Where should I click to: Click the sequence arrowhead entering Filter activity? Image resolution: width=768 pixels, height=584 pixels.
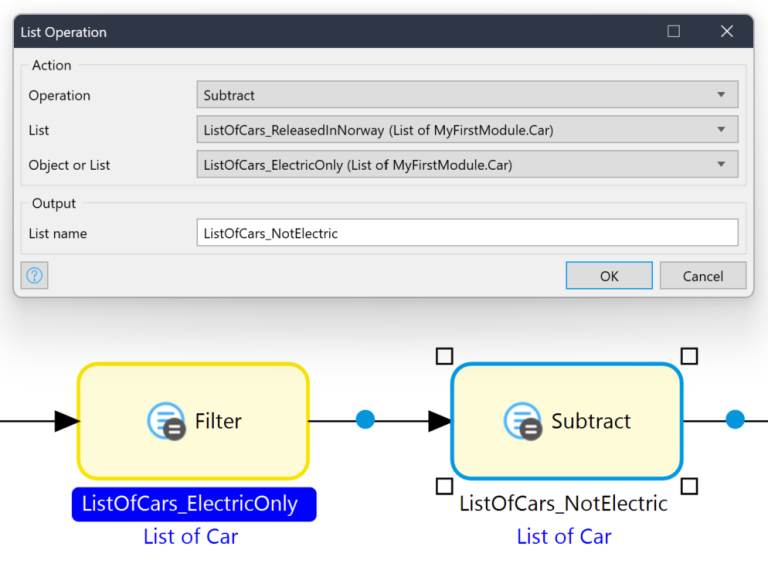pos(67,421)
